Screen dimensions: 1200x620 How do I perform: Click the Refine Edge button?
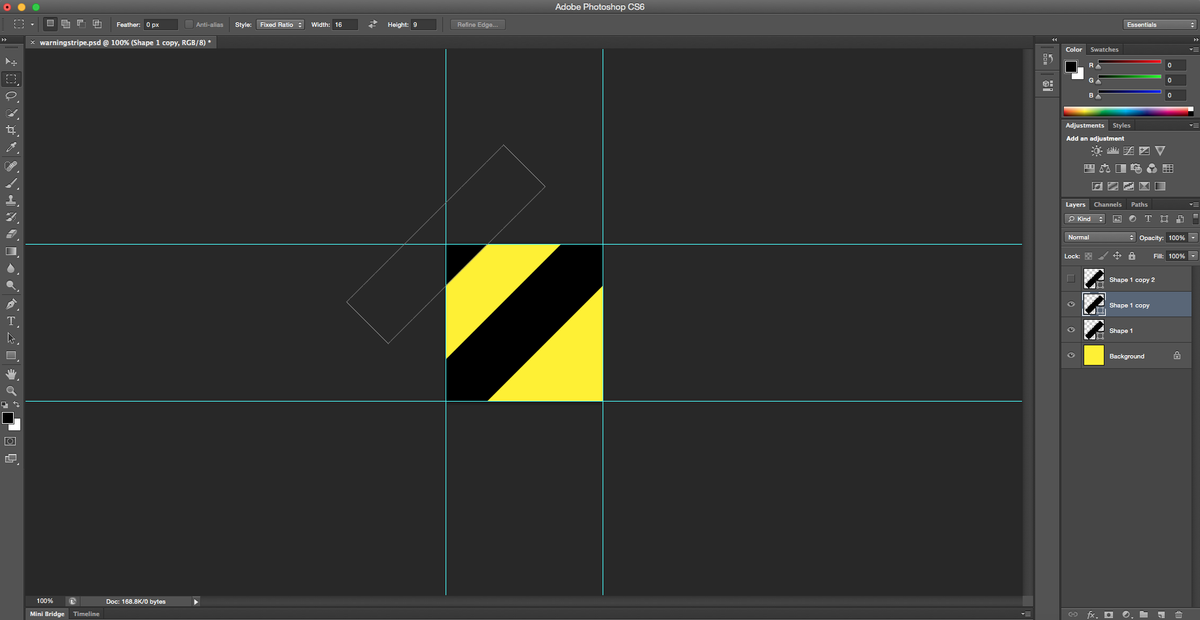click(476, 24)
